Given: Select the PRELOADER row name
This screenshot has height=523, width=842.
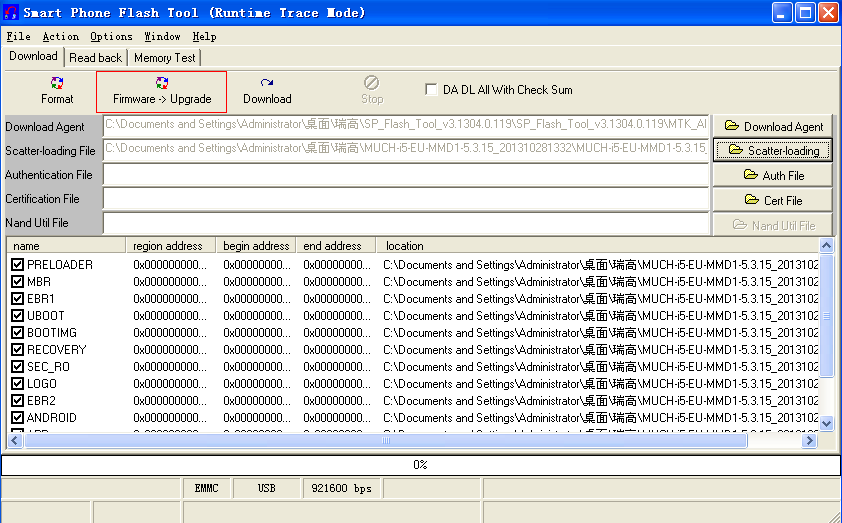Looking at the screenshot, I should point(60,265).
